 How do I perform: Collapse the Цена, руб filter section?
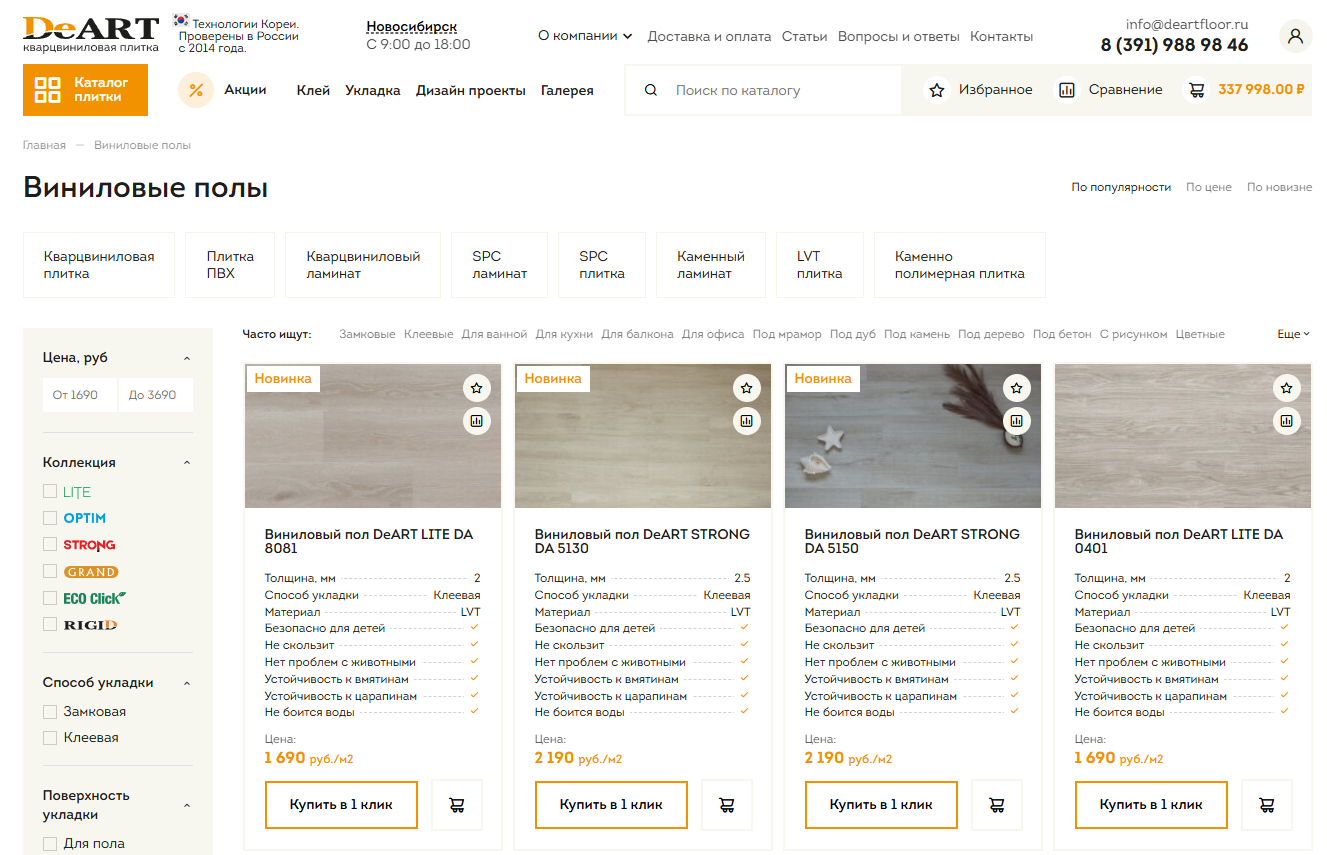(x=187, y=358)
